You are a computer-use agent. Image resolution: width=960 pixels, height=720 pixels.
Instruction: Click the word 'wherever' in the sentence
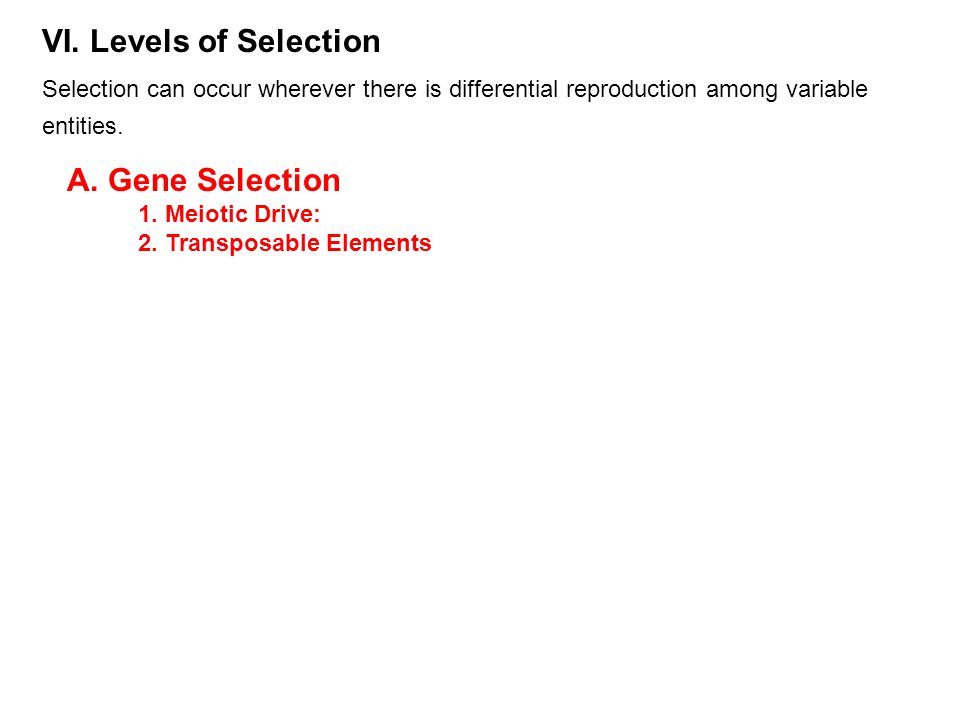(x=307, y=89)
